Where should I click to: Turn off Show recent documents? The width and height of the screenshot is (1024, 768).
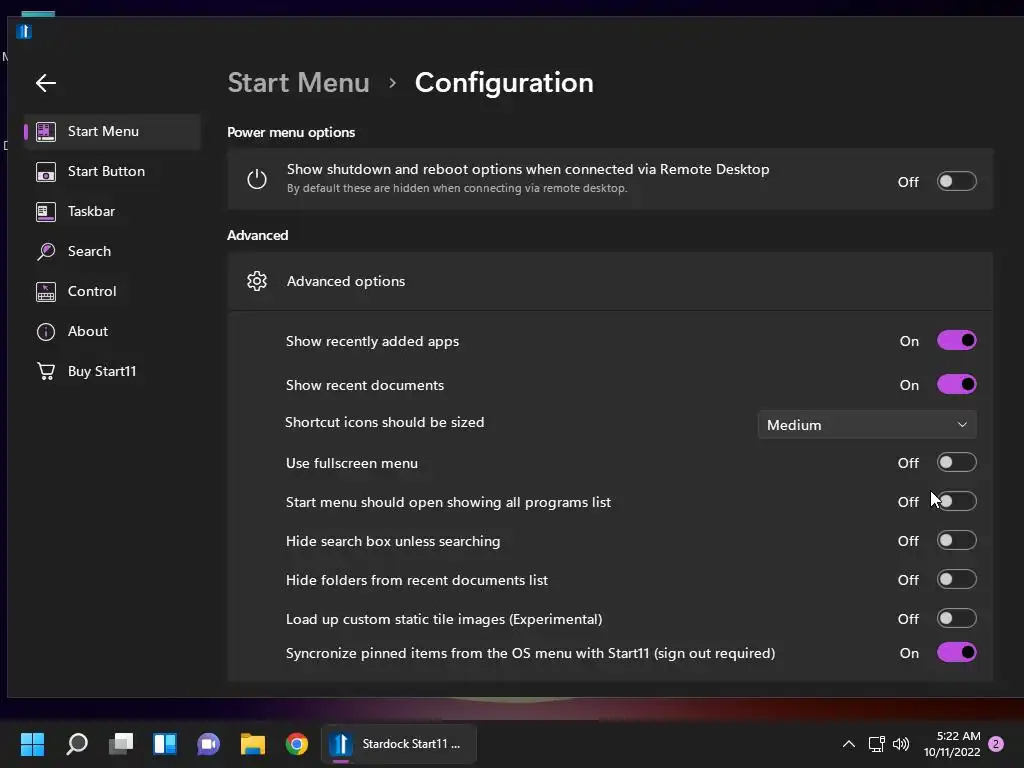click(x=956, y=384)
